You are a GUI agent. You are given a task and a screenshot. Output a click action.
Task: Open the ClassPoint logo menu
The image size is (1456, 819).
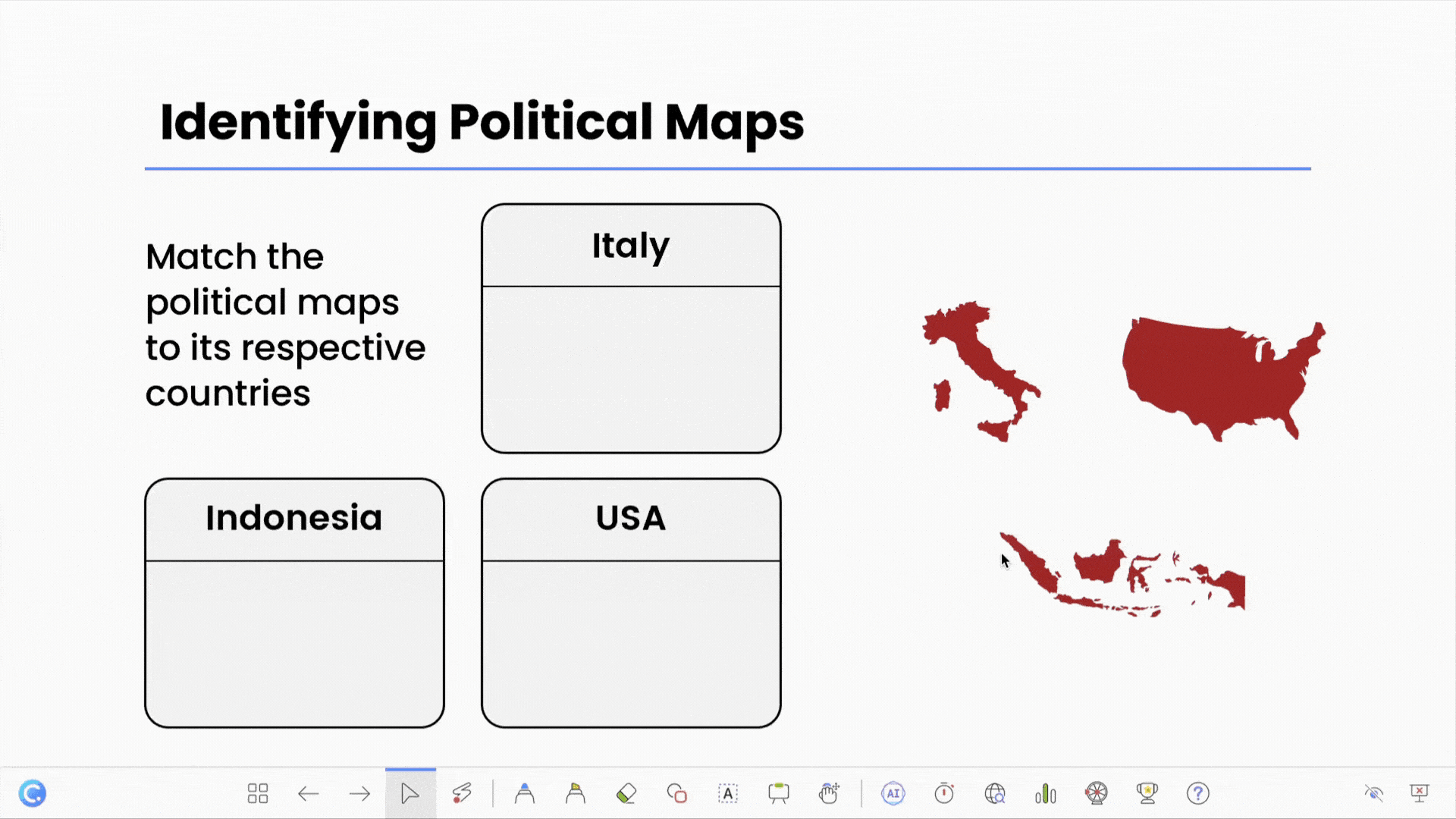33,793
